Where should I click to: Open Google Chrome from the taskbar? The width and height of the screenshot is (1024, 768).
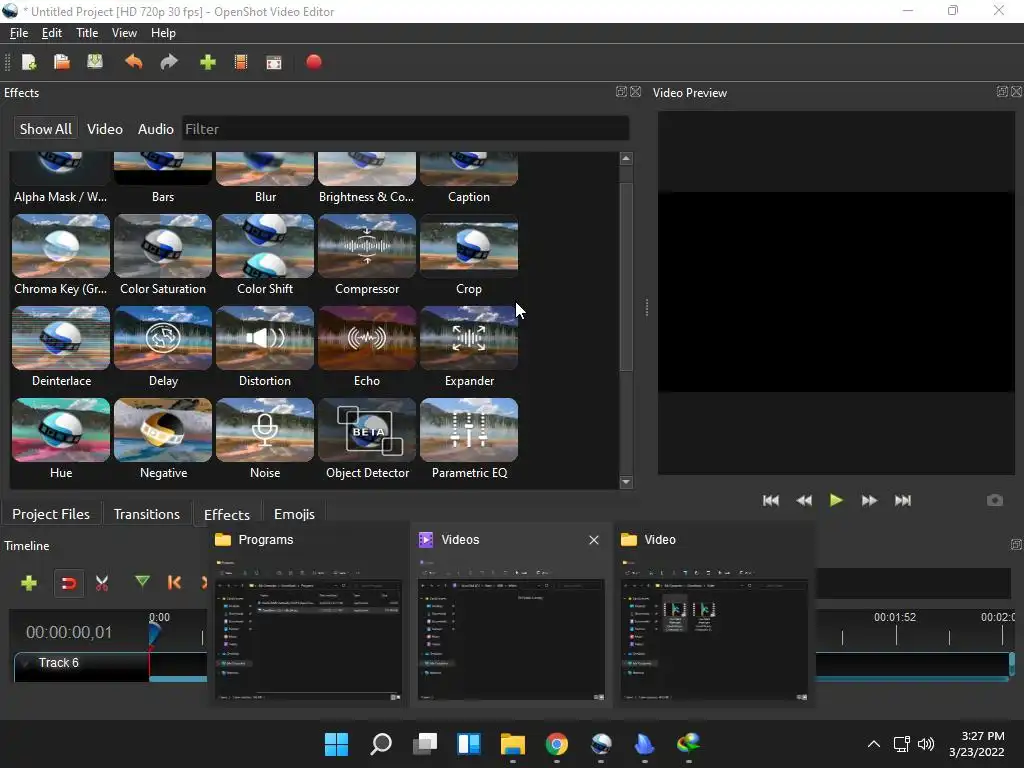click(x=556, y=744)
